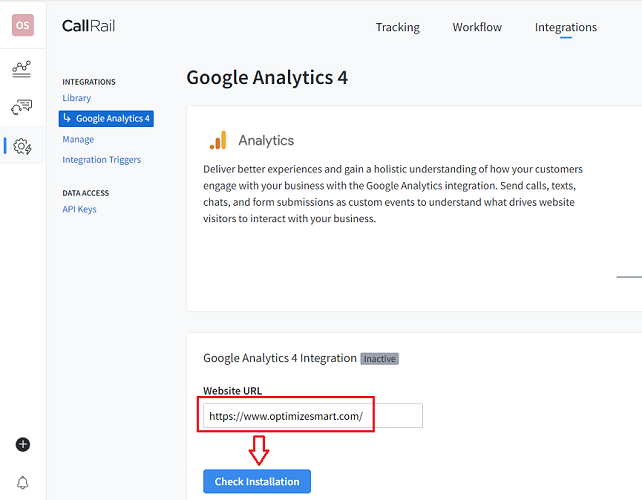Click the black plus create icon
Viewport: 642px width, 500px height.
[x=23, y=444]
